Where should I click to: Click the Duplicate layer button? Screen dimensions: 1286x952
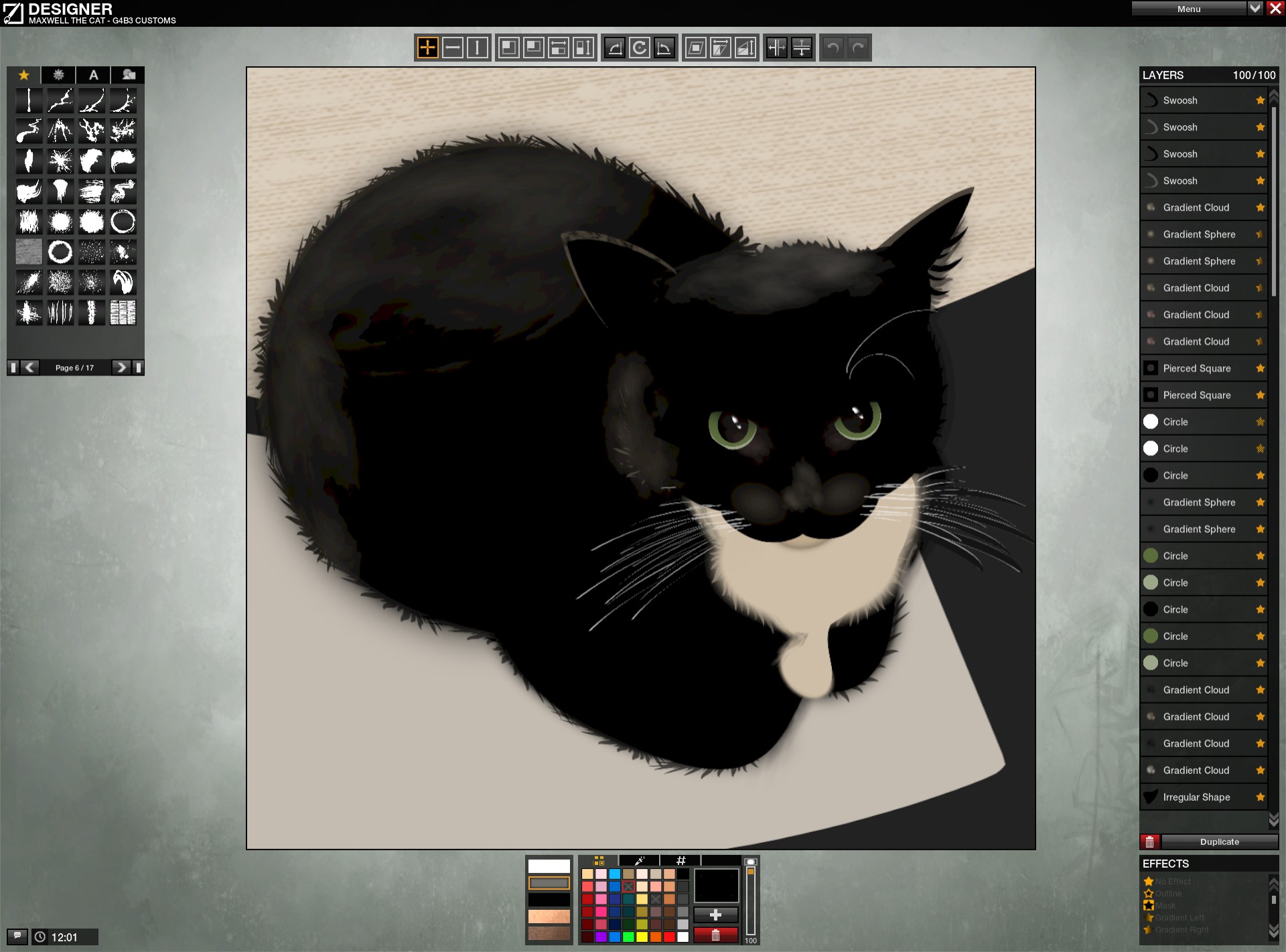pos(1219,842)
